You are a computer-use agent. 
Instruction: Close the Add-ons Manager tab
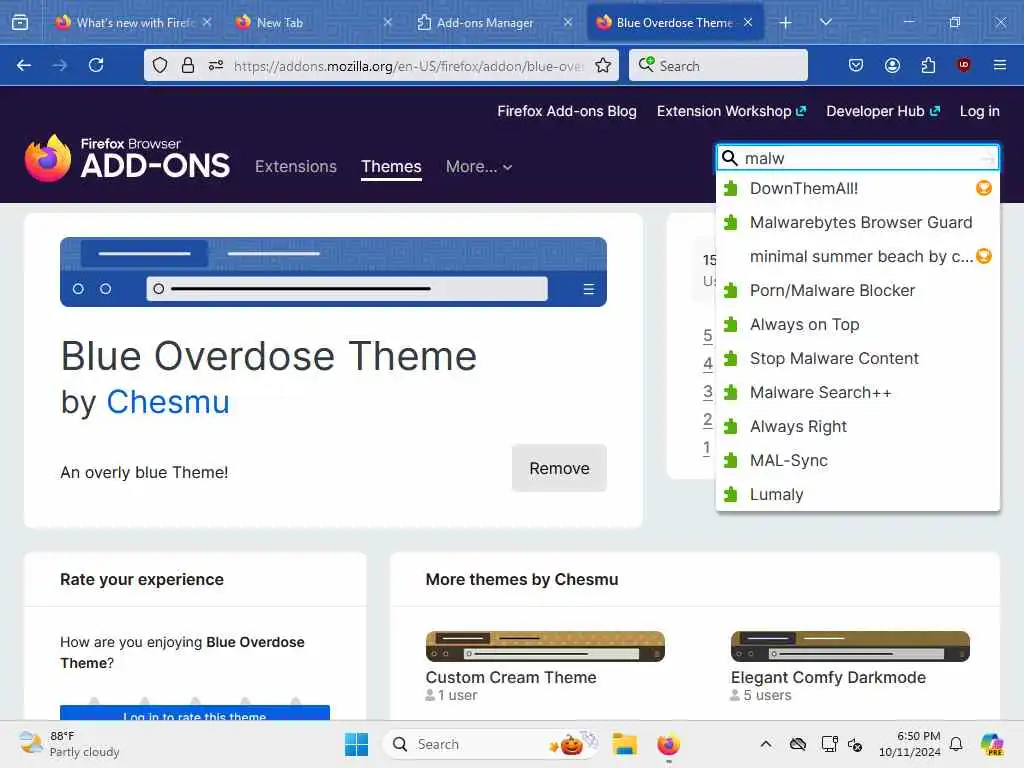coord(568,23)
